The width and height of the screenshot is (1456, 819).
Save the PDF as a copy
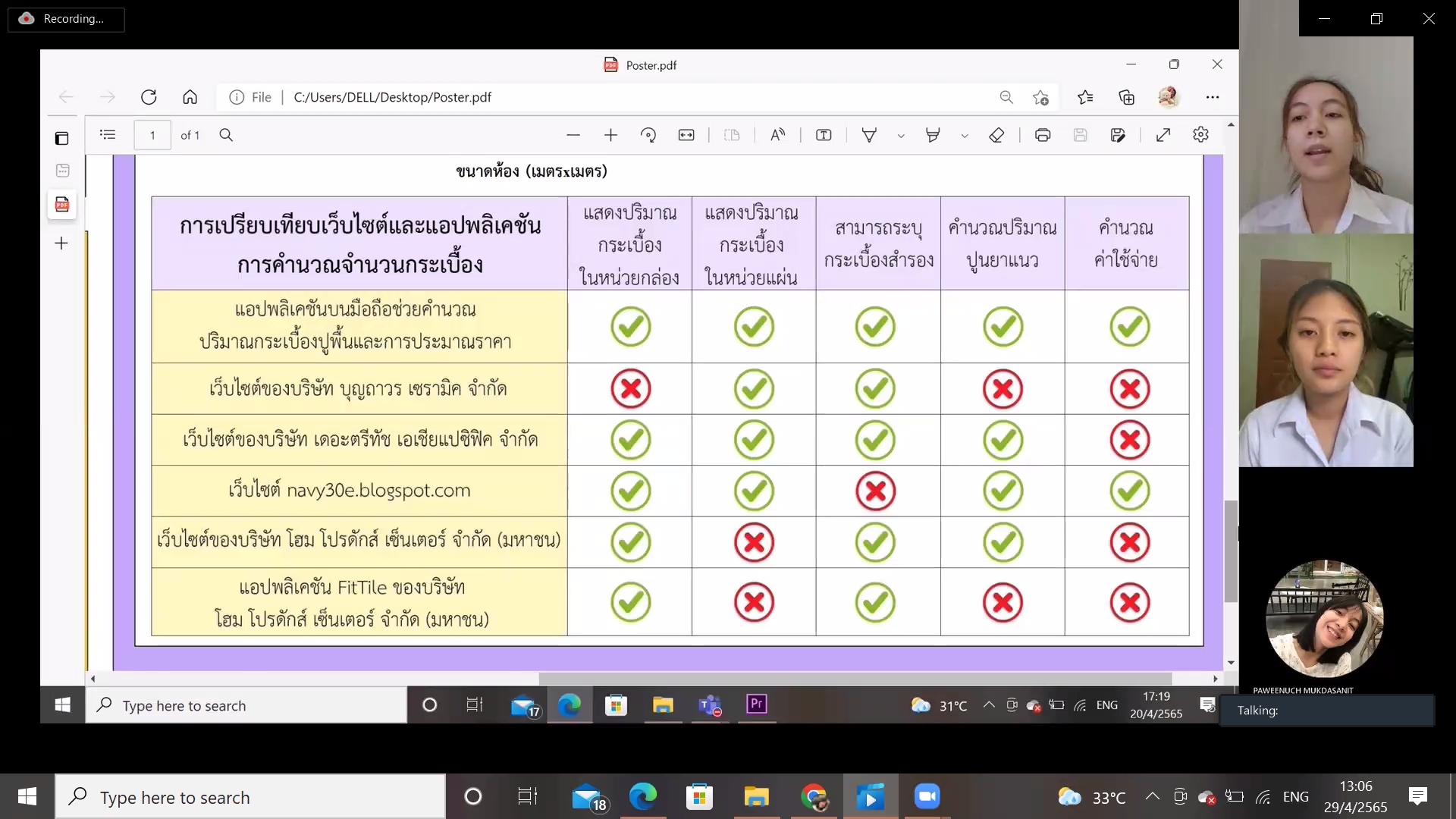click(1118, 135)
